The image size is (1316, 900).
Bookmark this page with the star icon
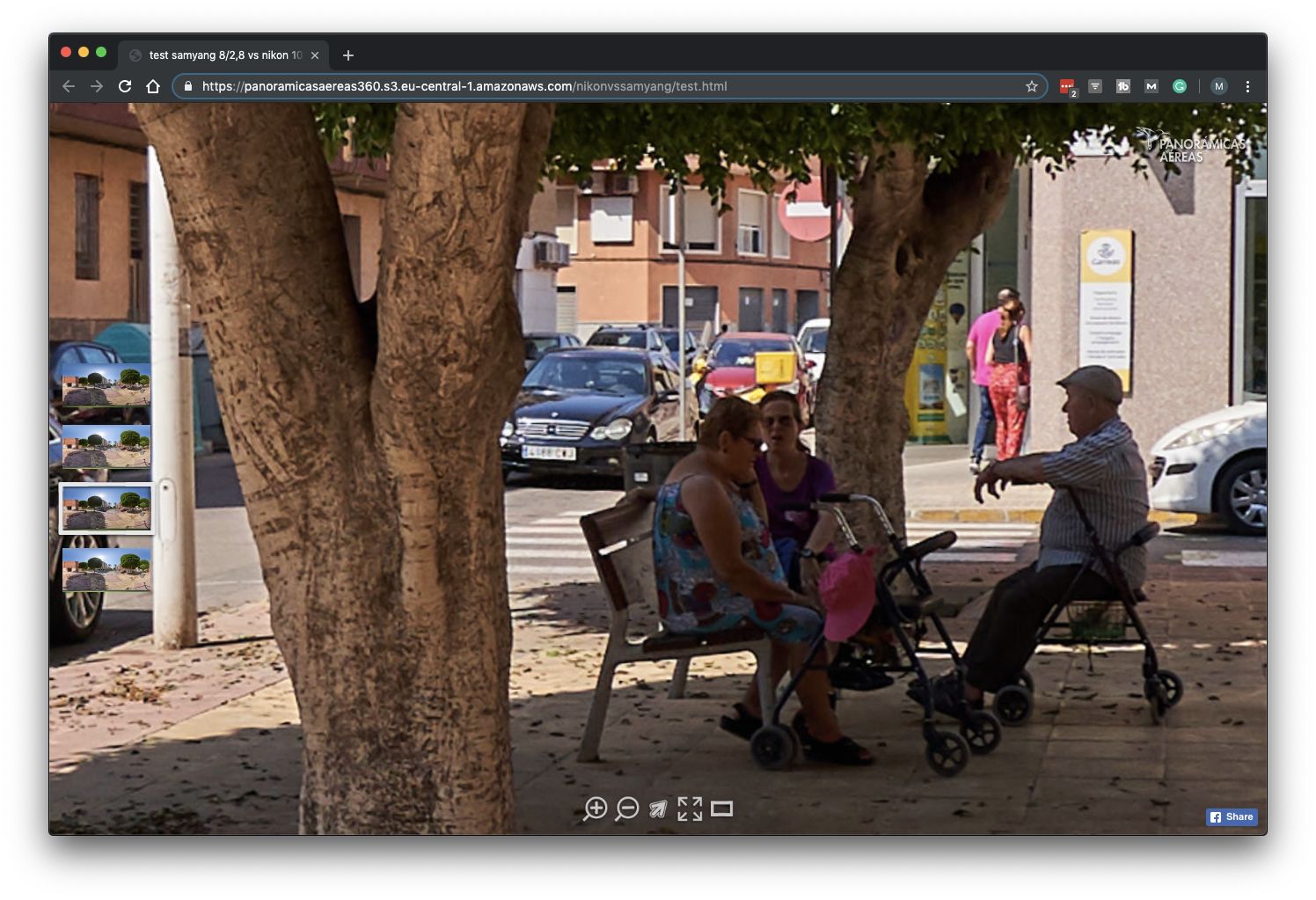(1032, 86)
